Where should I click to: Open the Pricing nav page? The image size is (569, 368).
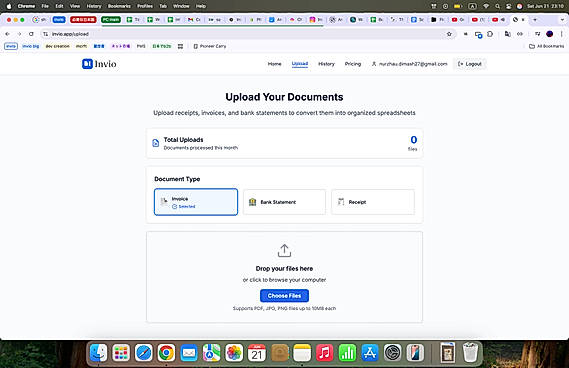[x=353, y=64]
